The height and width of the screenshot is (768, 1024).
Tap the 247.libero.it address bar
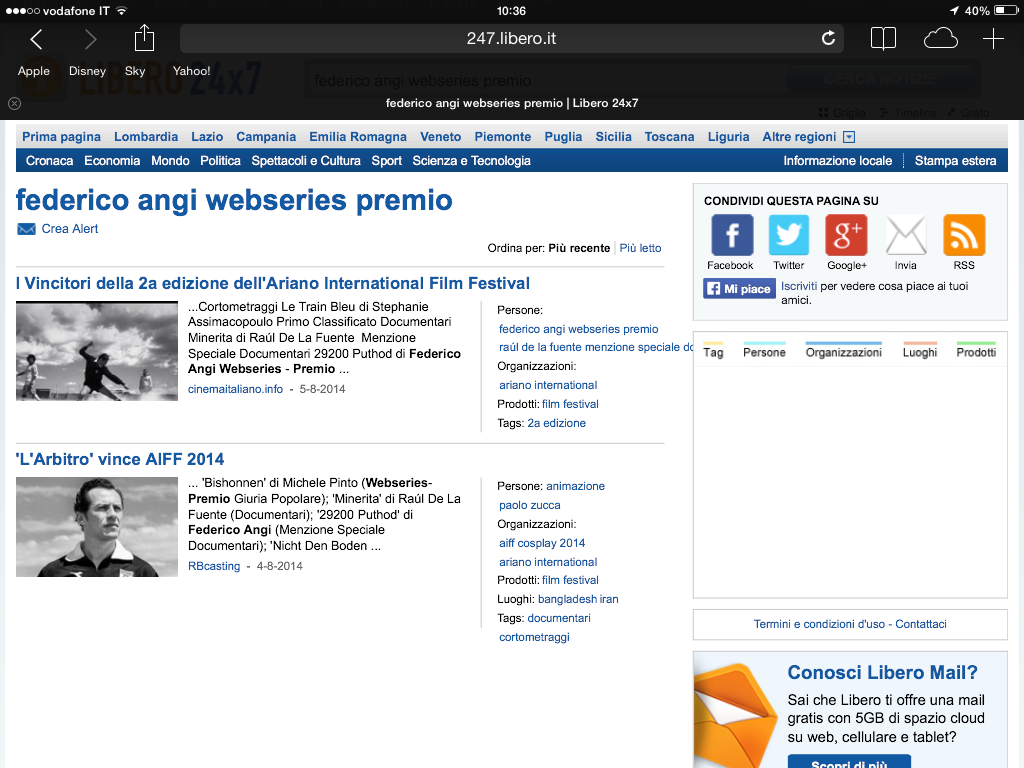[511, 39]
